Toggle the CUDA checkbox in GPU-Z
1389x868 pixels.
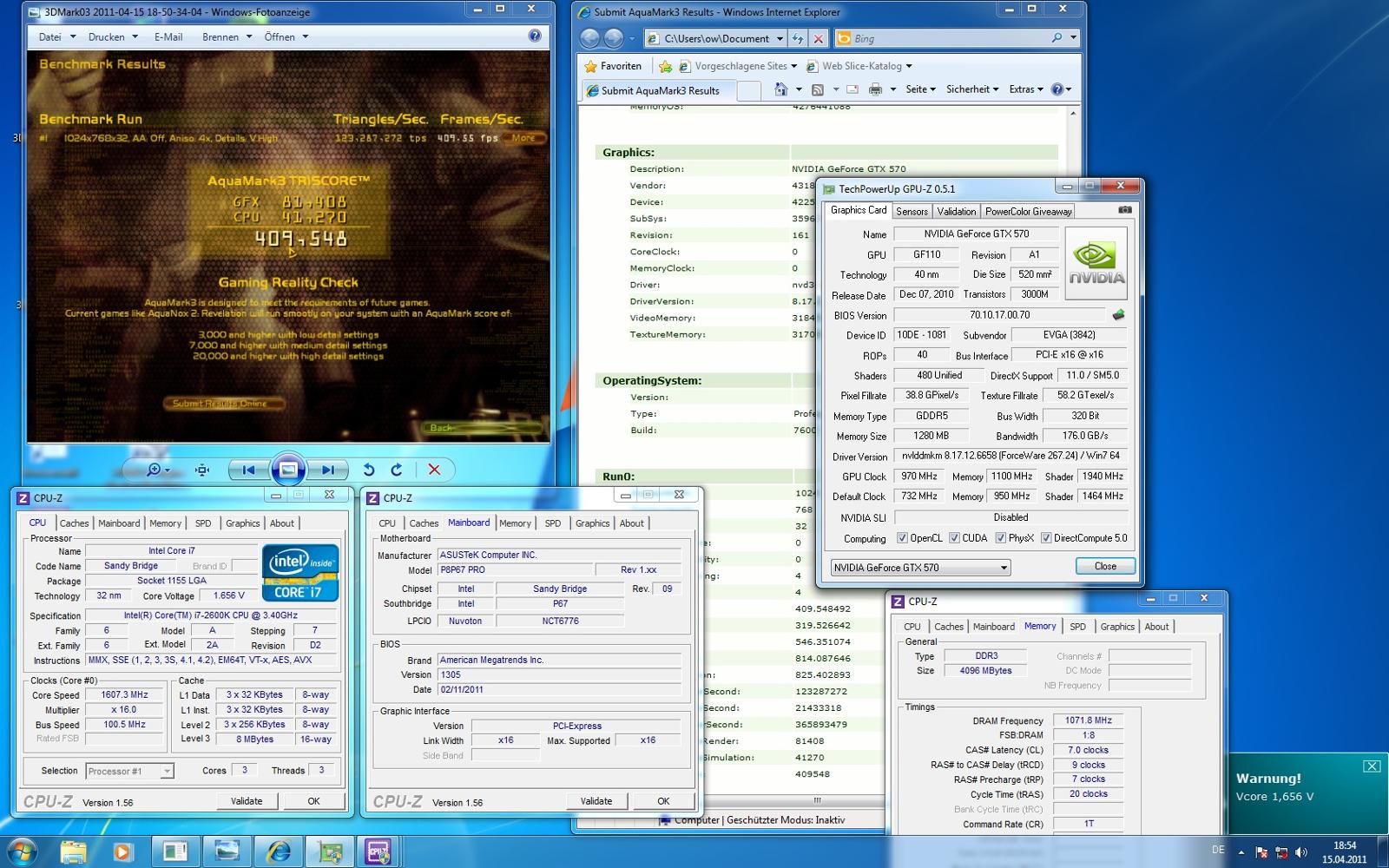click(x=954, y=538)
